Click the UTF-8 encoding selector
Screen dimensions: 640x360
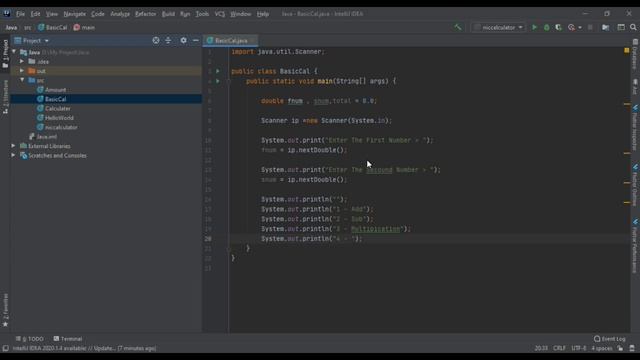coord(578,348)
